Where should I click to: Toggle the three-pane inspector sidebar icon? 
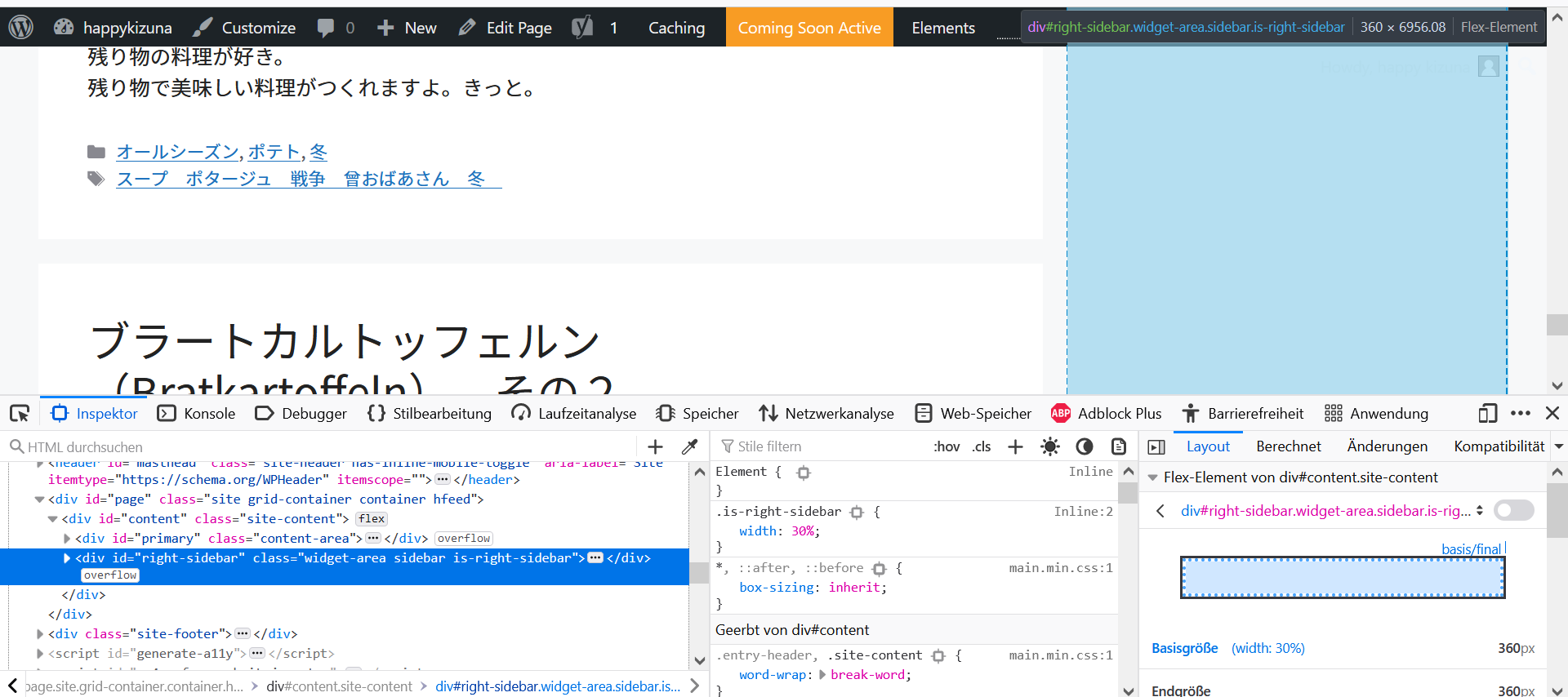1156,446
